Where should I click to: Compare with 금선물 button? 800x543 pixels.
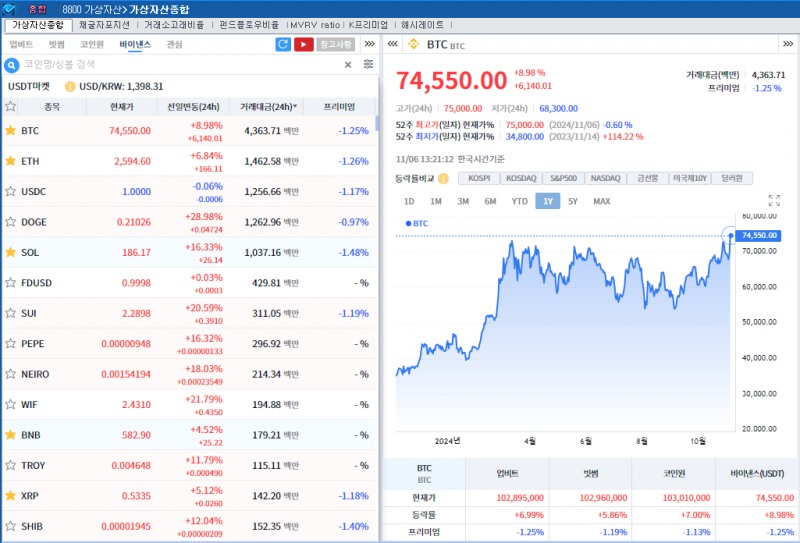[x=647, y=178]
